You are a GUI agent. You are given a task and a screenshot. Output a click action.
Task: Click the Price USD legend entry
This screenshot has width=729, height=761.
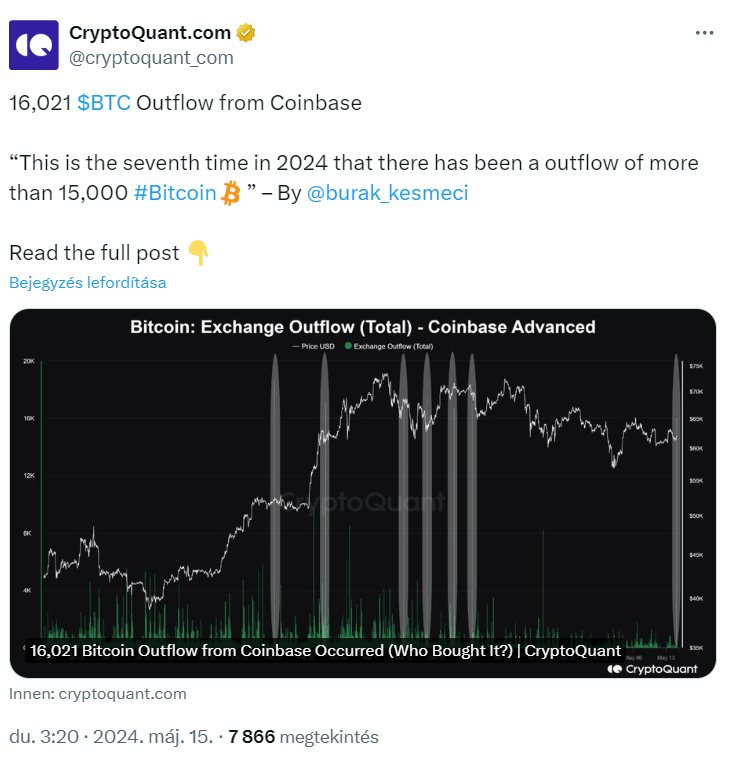(x=314, y=346)
